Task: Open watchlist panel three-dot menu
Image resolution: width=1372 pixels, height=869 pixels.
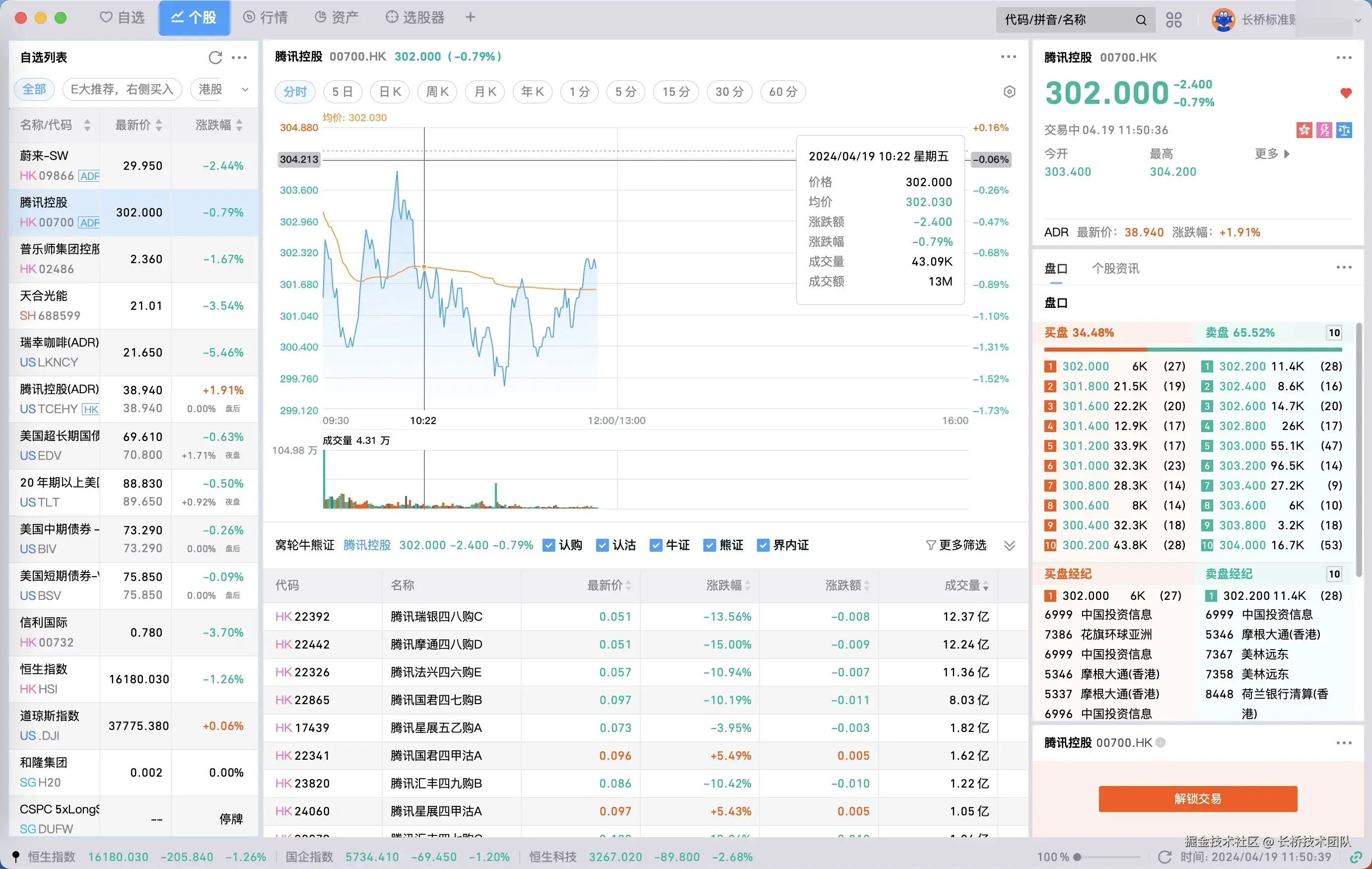Action: pos(239,57)
